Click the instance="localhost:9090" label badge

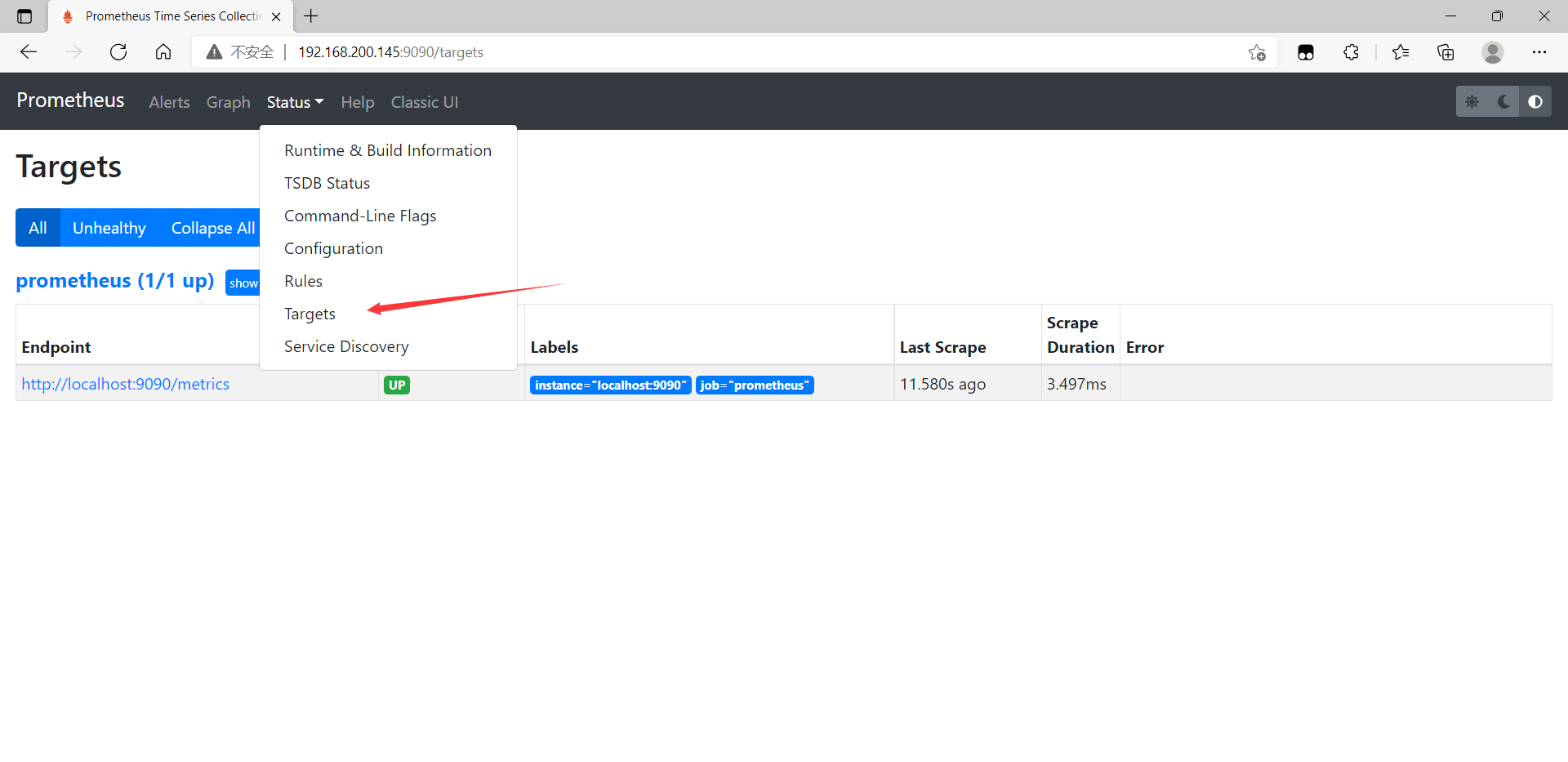coord(610,385)
